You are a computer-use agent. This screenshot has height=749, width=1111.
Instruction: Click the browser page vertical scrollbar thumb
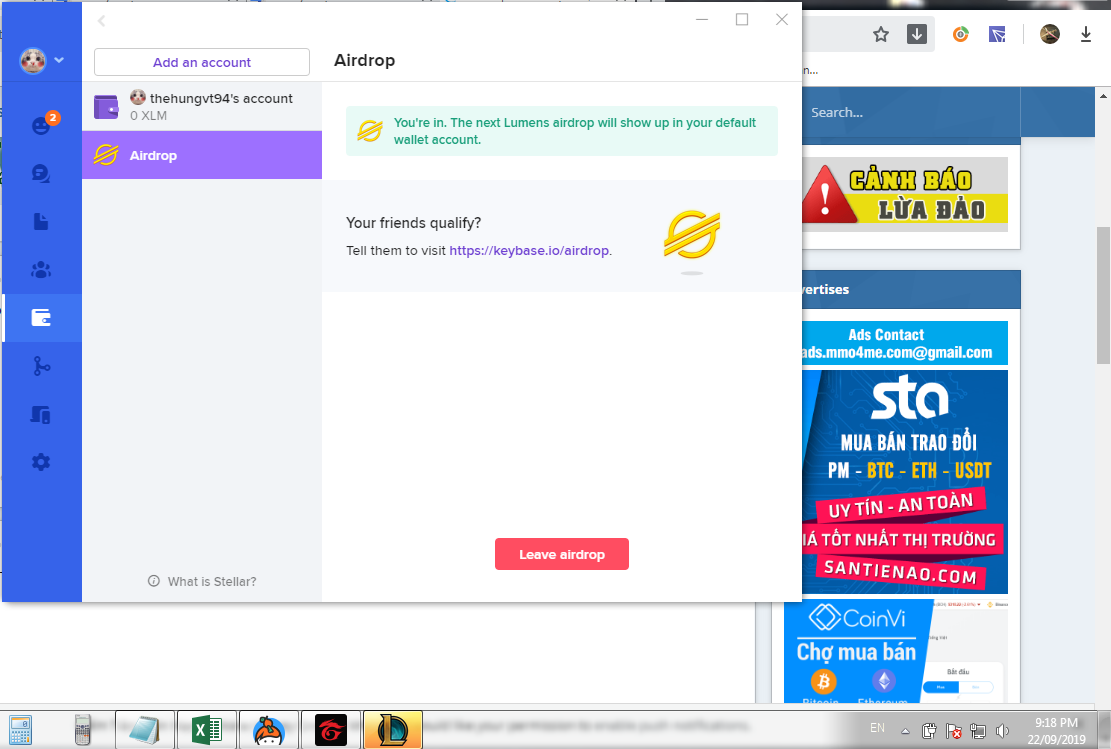pos(1103,295)
